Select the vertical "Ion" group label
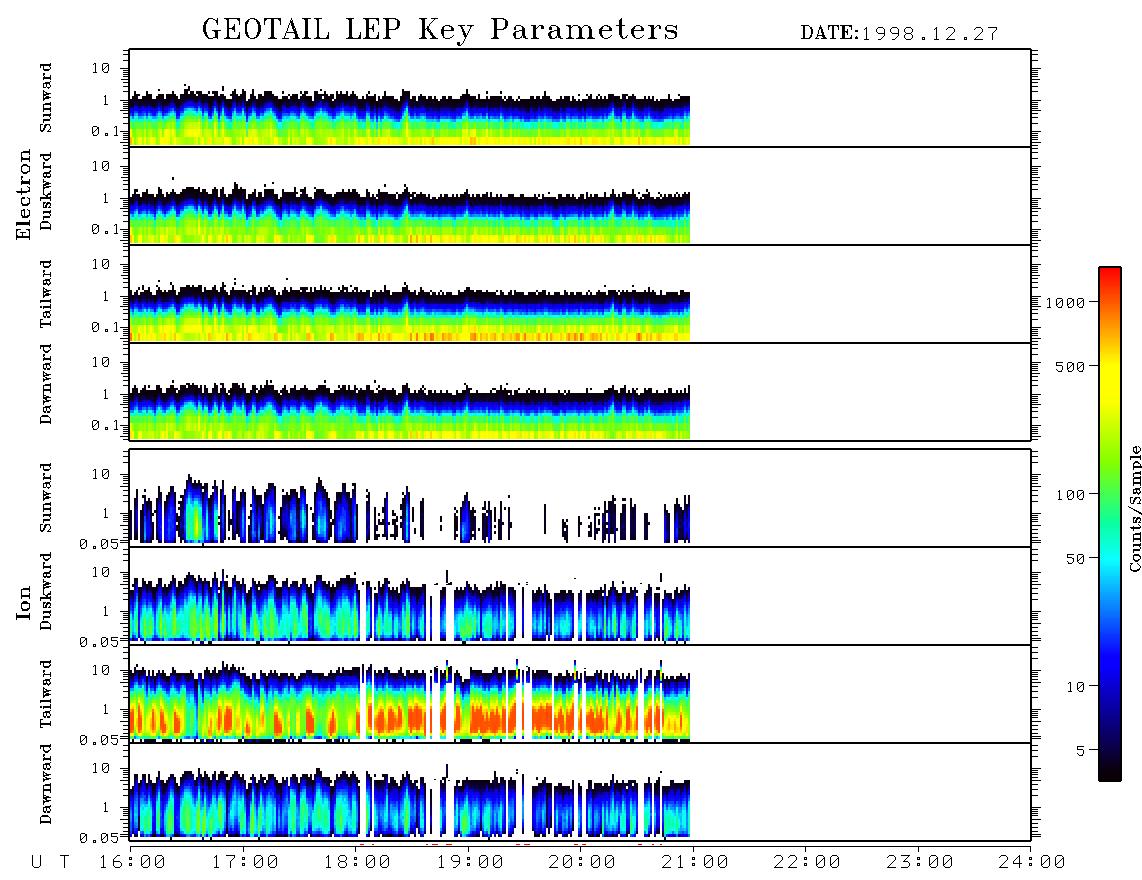Image resolution: width=1142 pixels, height=880 pixels. (23, 602)
